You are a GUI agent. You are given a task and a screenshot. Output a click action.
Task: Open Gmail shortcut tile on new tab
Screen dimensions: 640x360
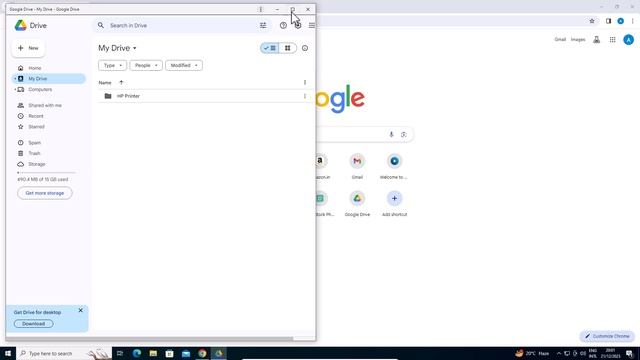357,166
